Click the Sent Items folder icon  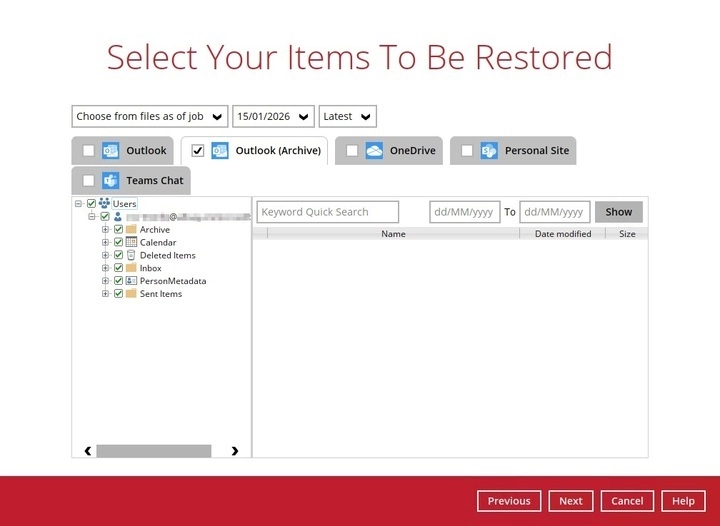[x=131, y=293]
